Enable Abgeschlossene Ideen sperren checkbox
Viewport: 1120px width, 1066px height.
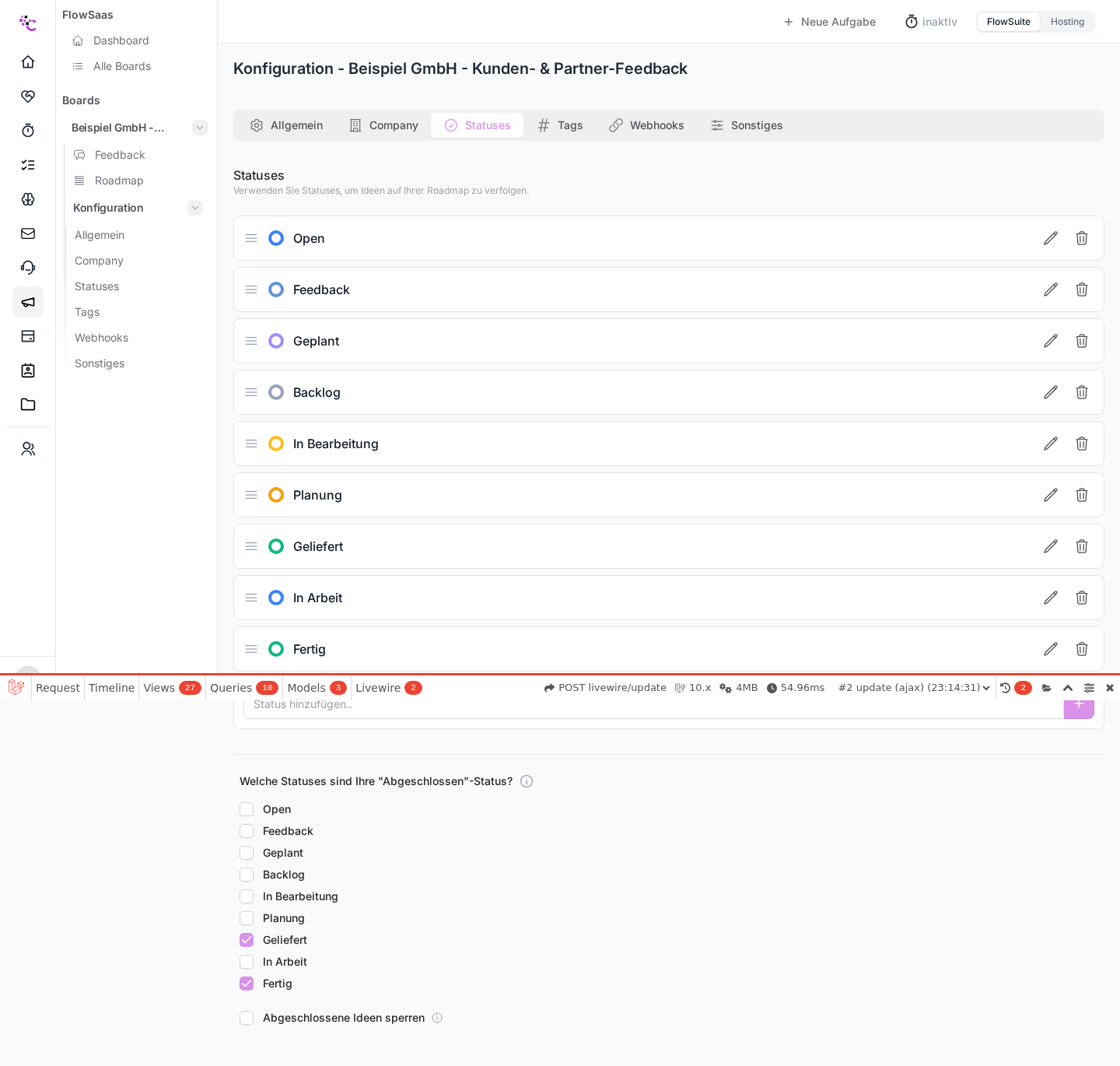coord(247,1018)
